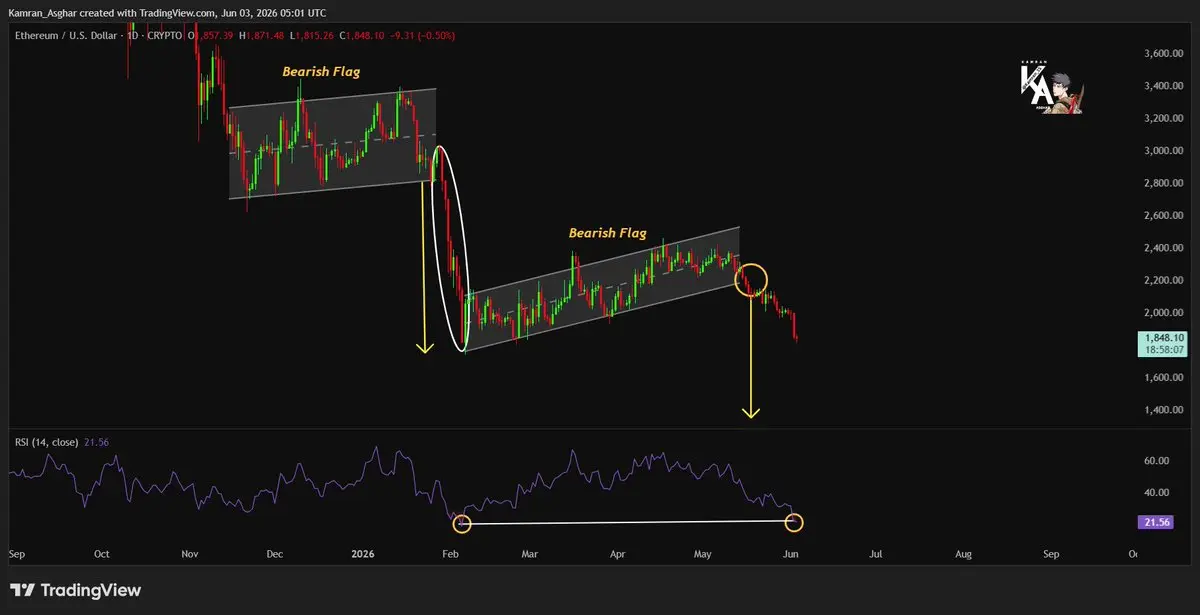Screen dimensions: 1200x615
Task: Click the close value C1,848.10 in the legend
Action: coord(362,35)
